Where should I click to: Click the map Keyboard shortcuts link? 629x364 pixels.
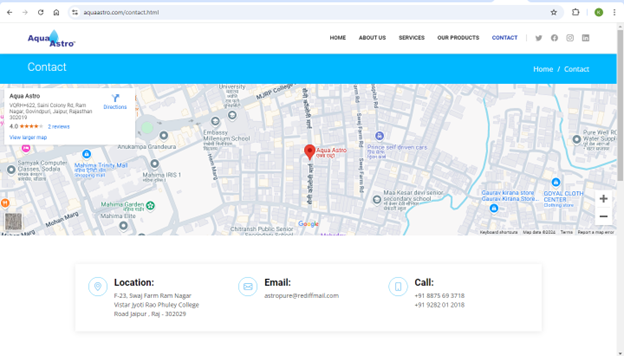pyautogui.click(x=499, y=232)
